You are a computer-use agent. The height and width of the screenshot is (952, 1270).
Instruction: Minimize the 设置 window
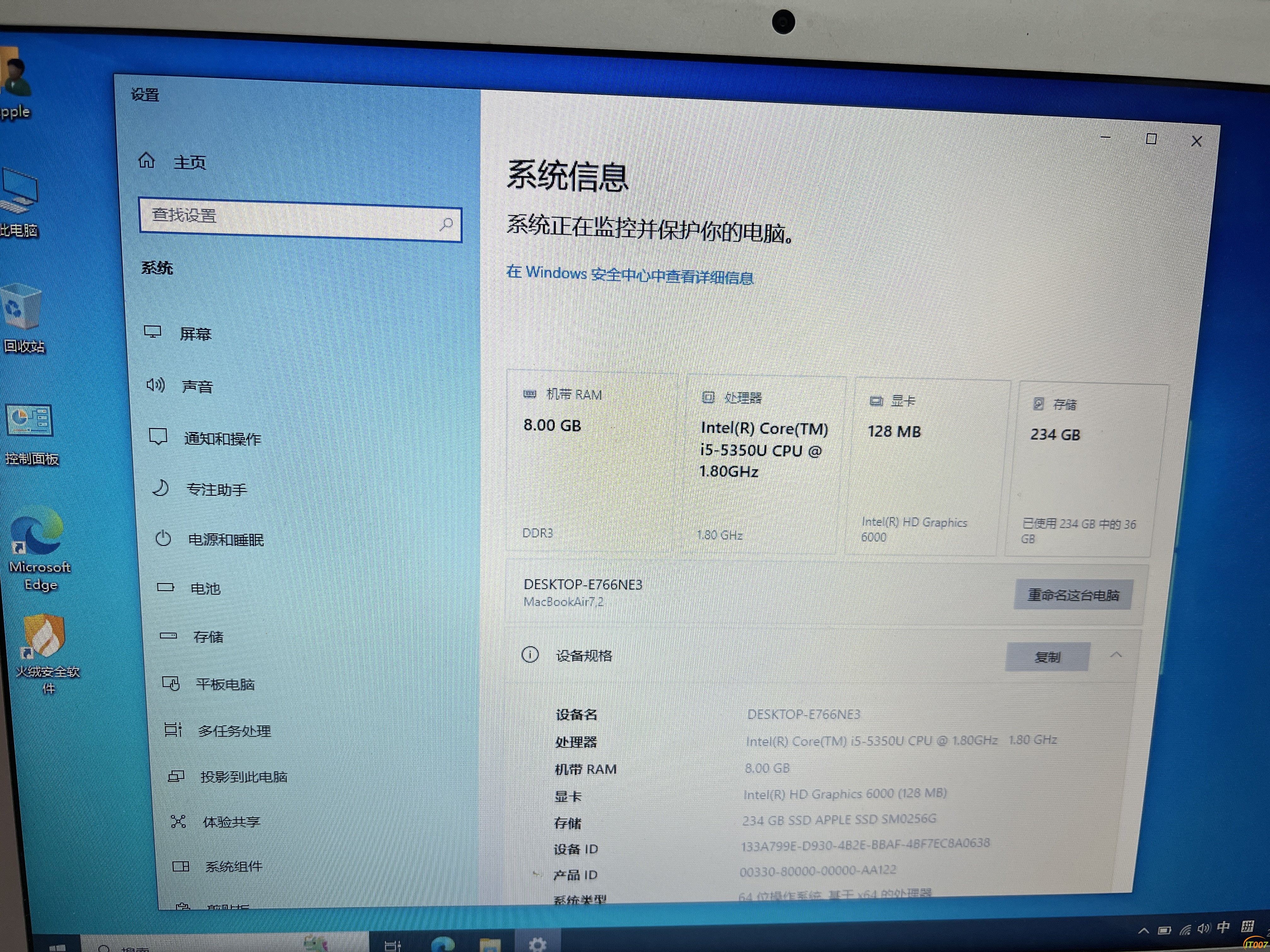click(x=1105, y=137)
